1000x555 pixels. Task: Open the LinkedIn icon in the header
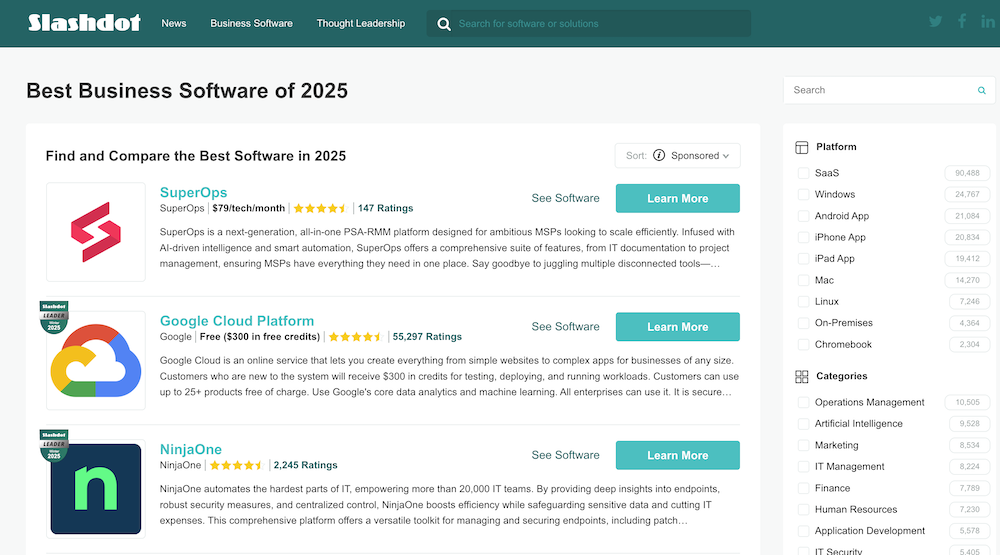pyautogui.click(x=987, y=22)
